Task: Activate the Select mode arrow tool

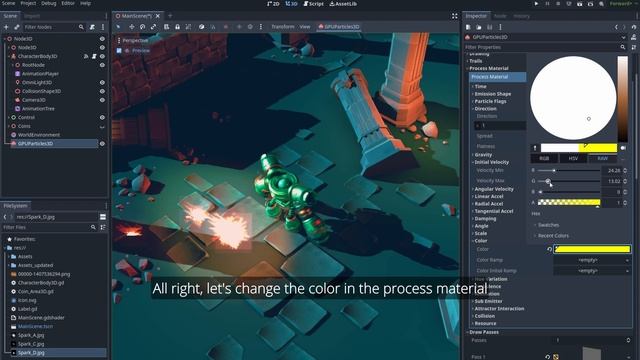Action: pos(118,27)
